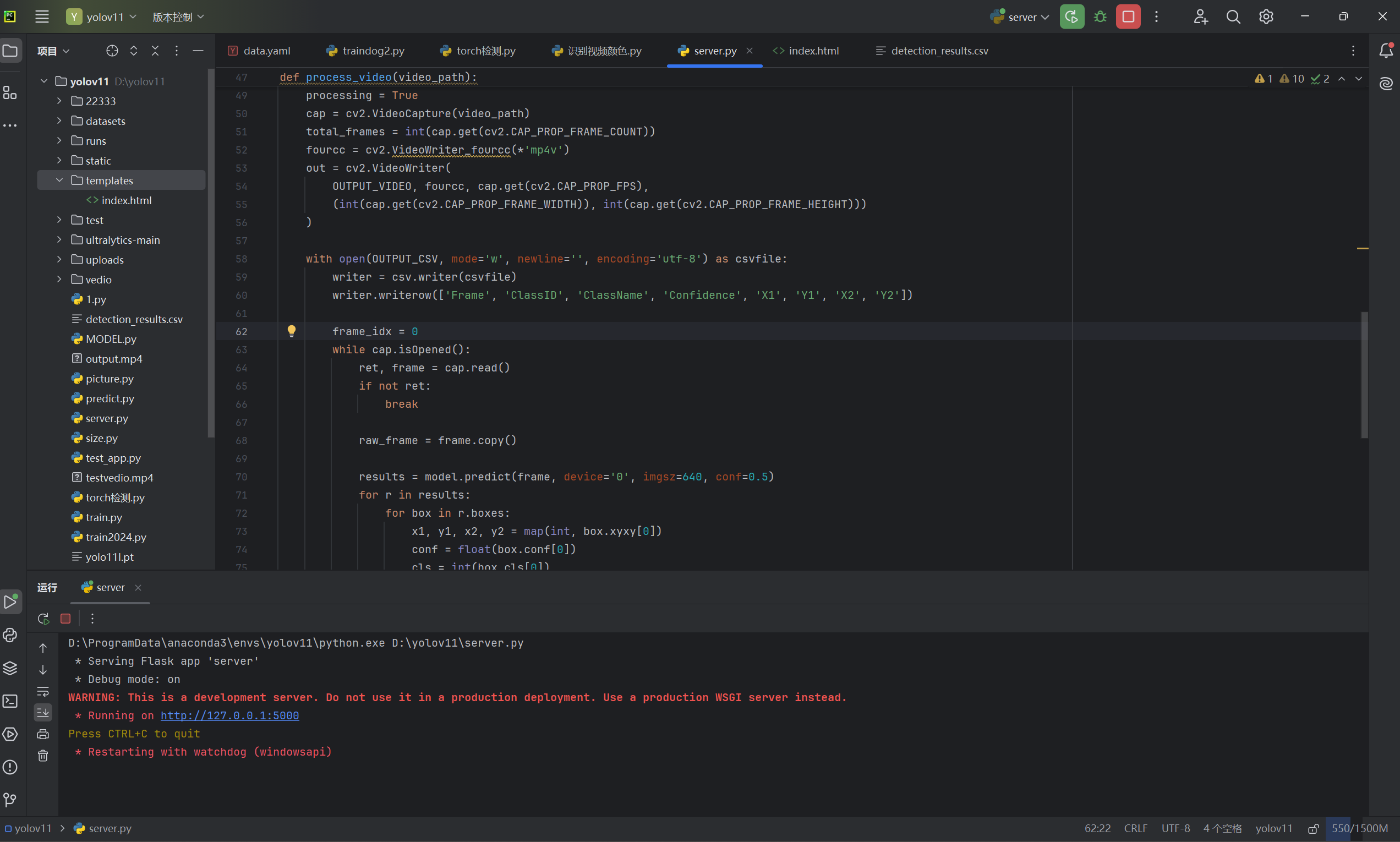Click the Debug bug icon
Screen dimensions: 1400x842
coord(1100,17)
